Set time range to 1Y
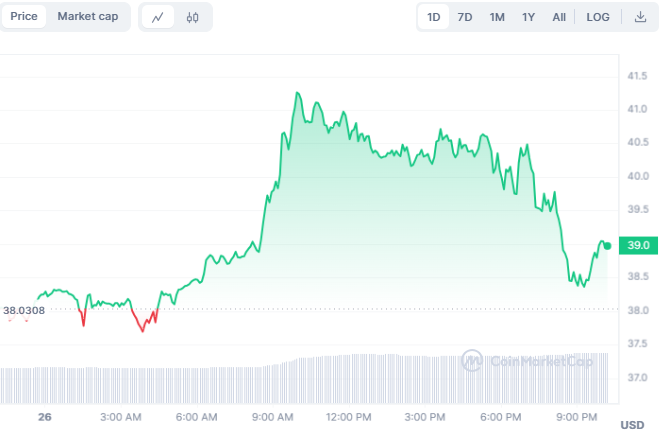The image size is (661, 443). tap(528, 17)
